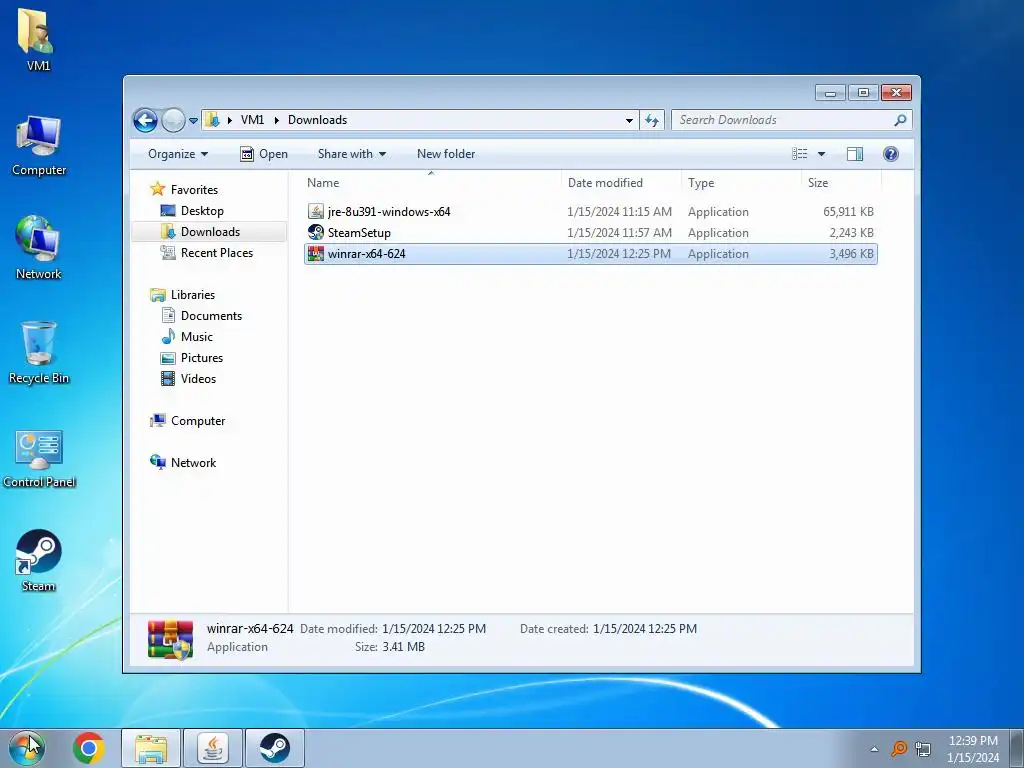Open the Organize menu
The image size is (1024, 768).
coord(178,154)
